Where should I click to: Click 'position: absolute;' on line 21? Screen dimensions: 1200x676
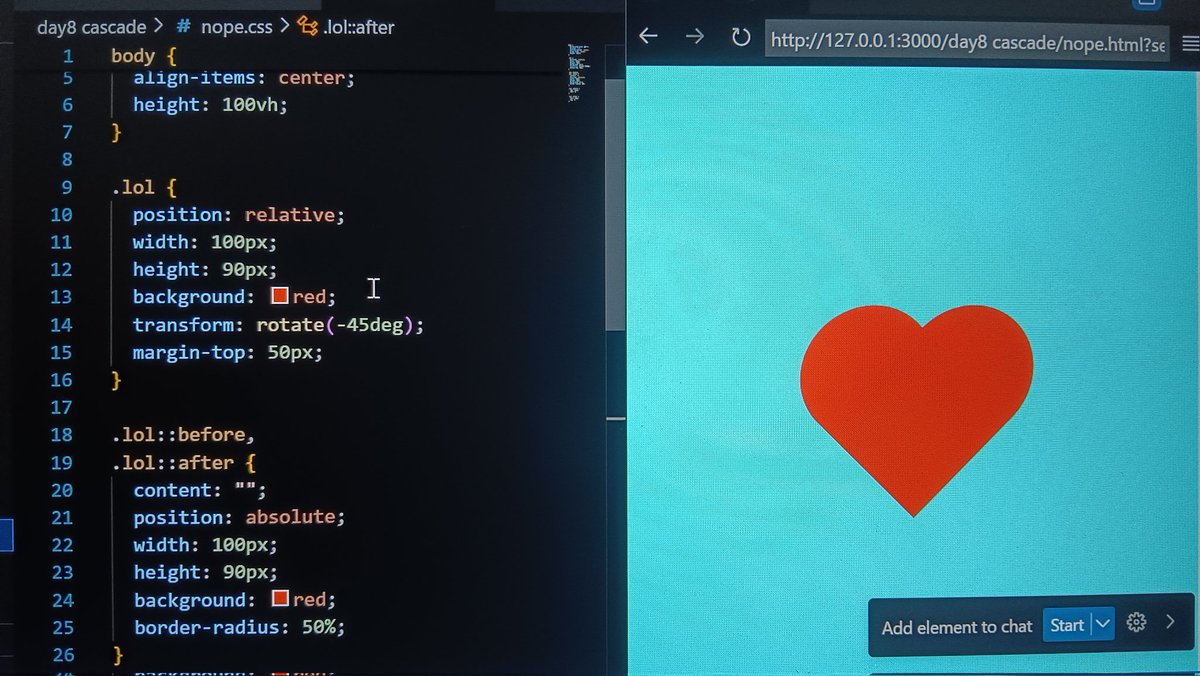[238, 517]
